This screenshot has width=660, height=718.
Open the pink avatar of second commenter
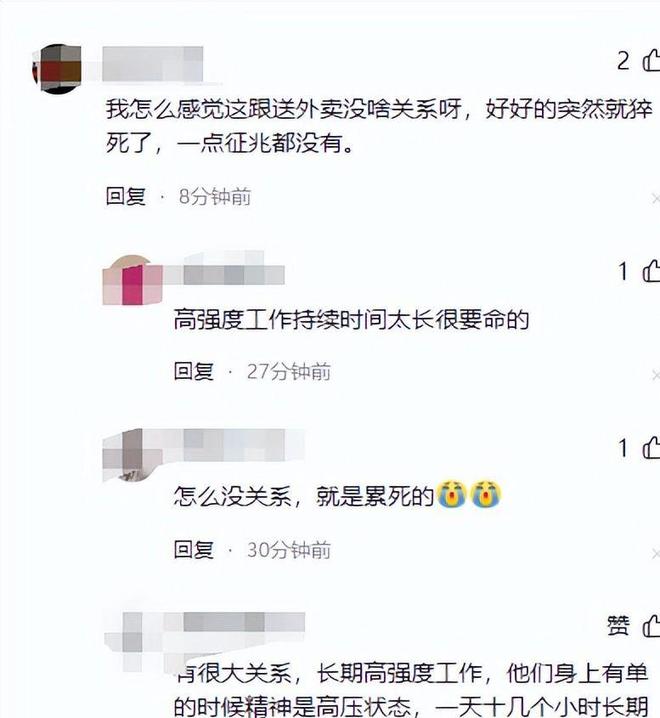pyautogui.click(x=132, y=280)
